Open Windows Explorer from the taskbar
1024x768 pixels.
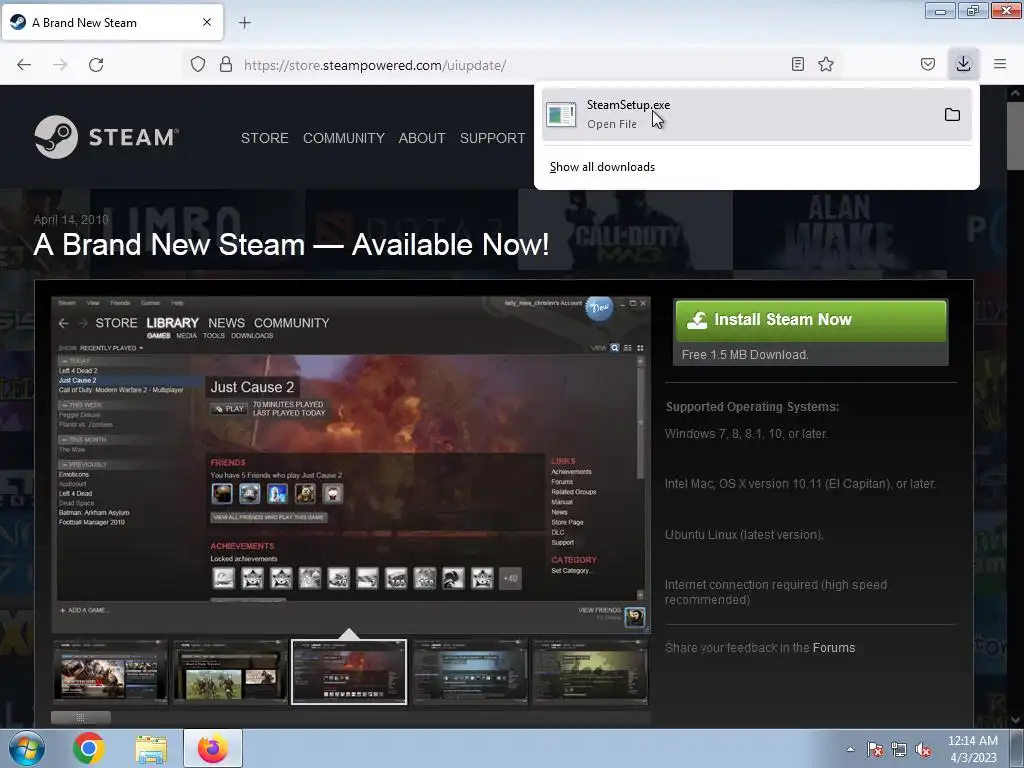pos(151,748)
